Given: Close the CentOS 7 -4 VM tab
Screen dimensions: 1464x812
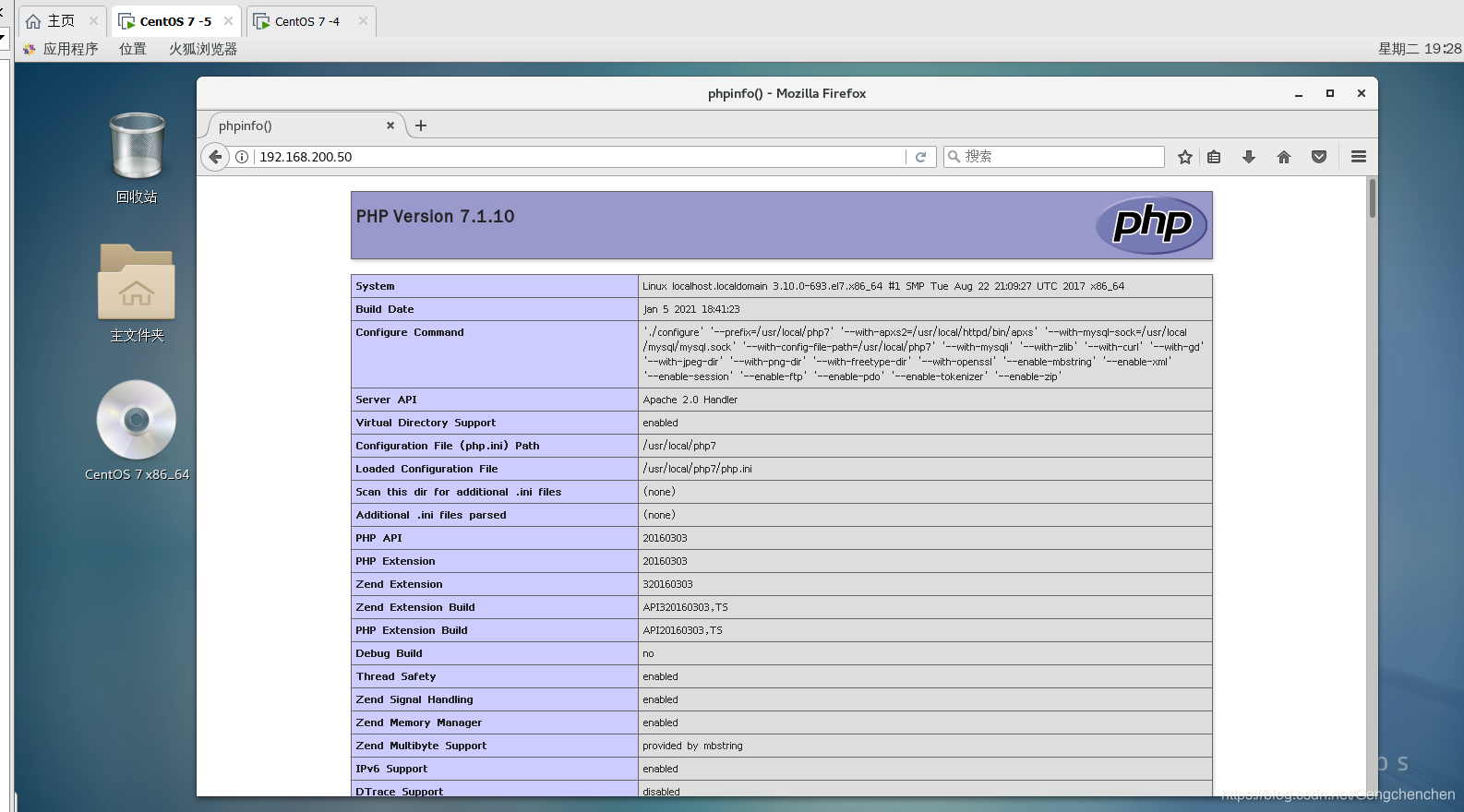Looking at the screenshot, I should pyautogui.click(x=363, y=21).
